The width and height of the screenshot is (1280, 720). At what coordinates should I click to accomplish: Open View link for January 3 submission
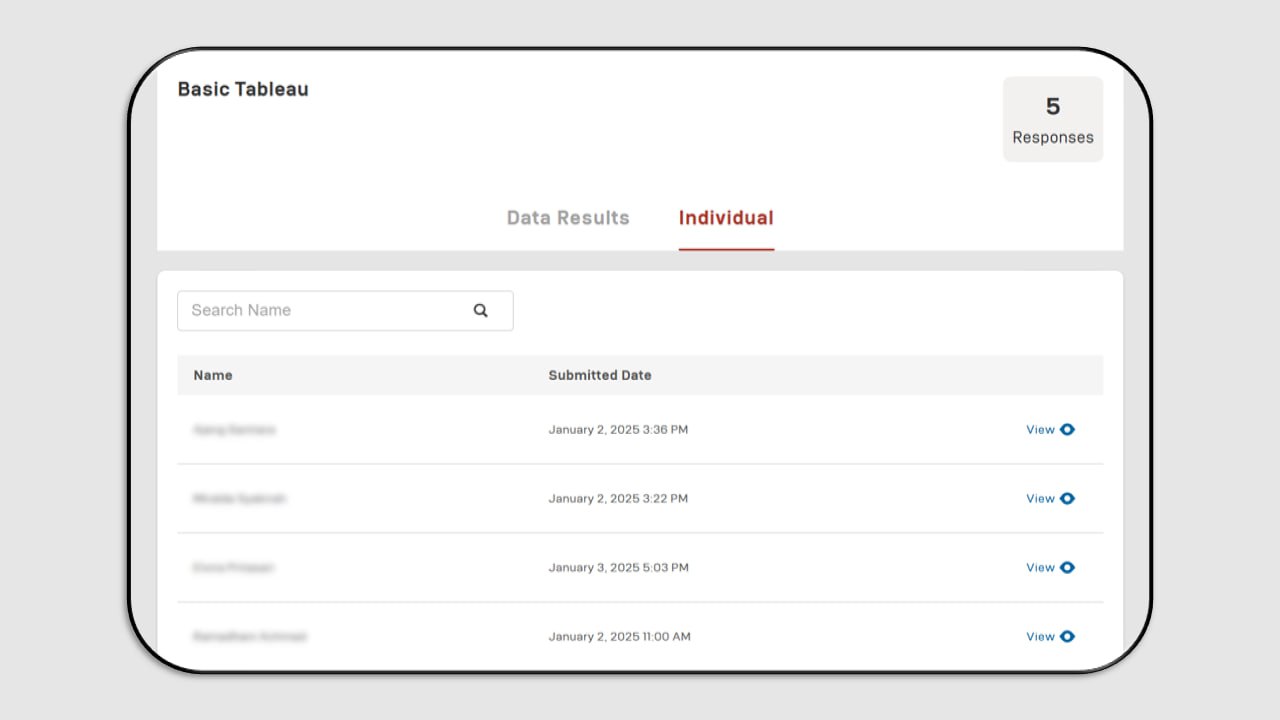(1040, 568)
